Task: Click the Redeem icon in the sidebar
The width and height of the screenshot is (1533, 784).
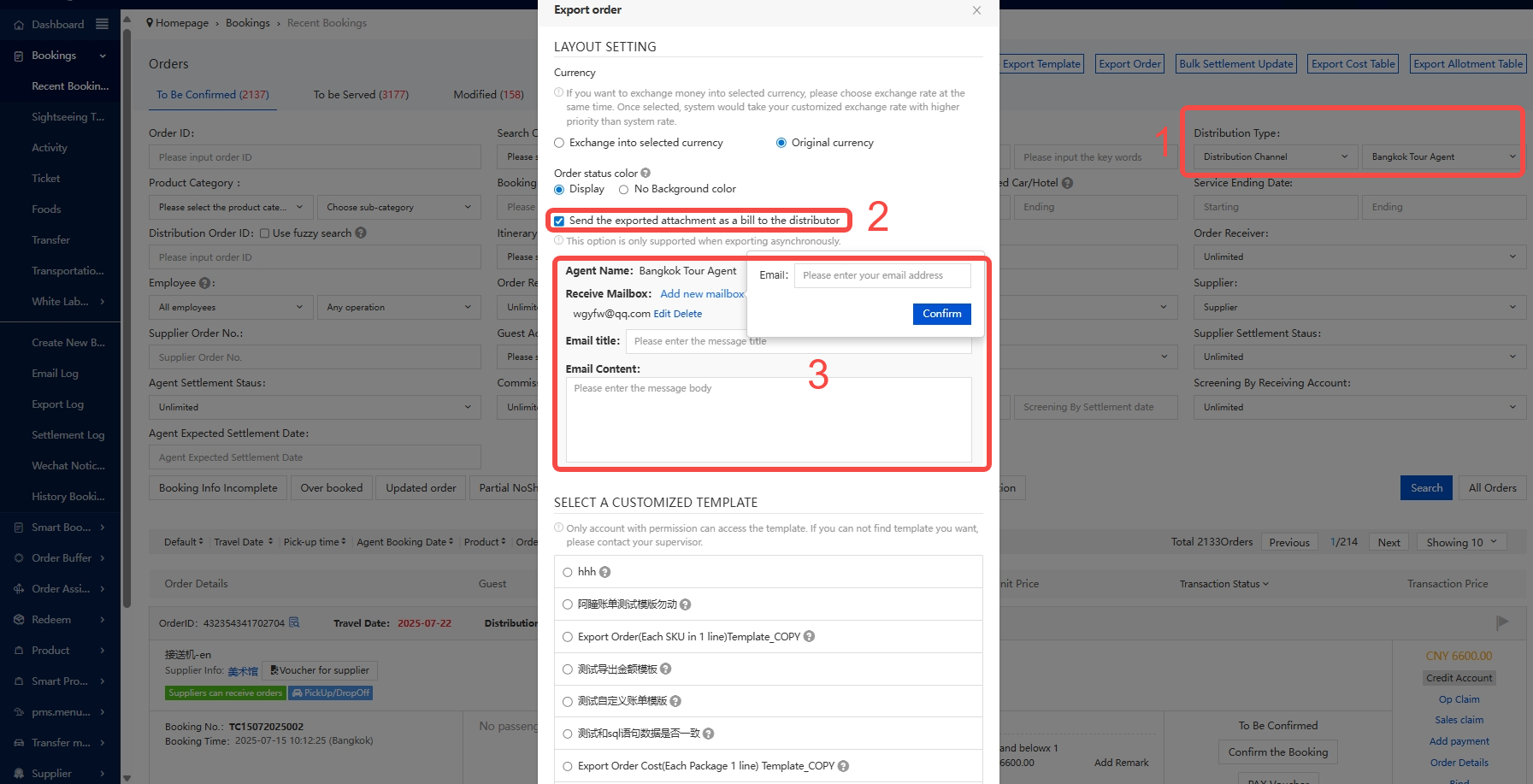Action: pyautogui.click(x=19, y=620)
